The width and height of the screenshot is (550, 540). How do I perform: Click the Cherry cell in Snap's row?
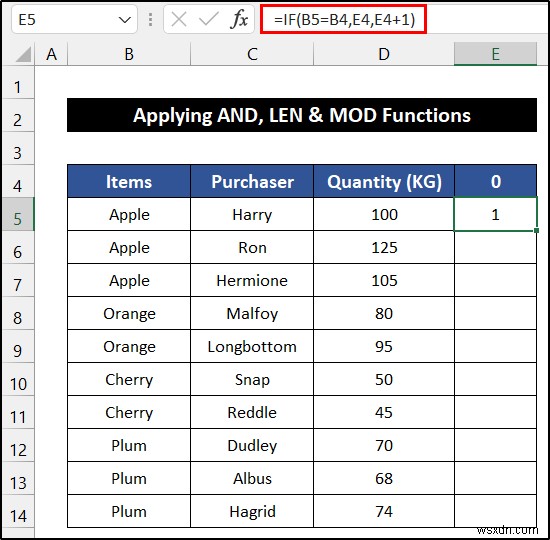click(129, 379)
